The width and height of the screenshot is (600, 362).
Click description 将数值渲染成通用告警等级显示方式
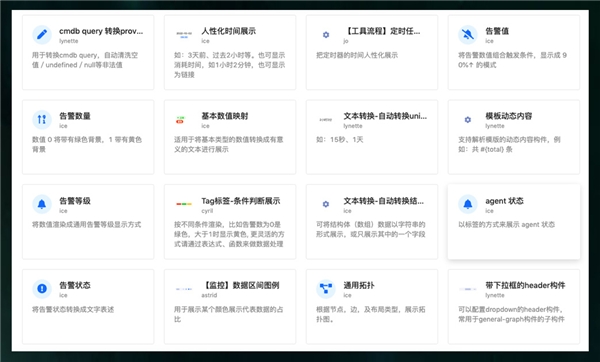[x=86, y=225]
